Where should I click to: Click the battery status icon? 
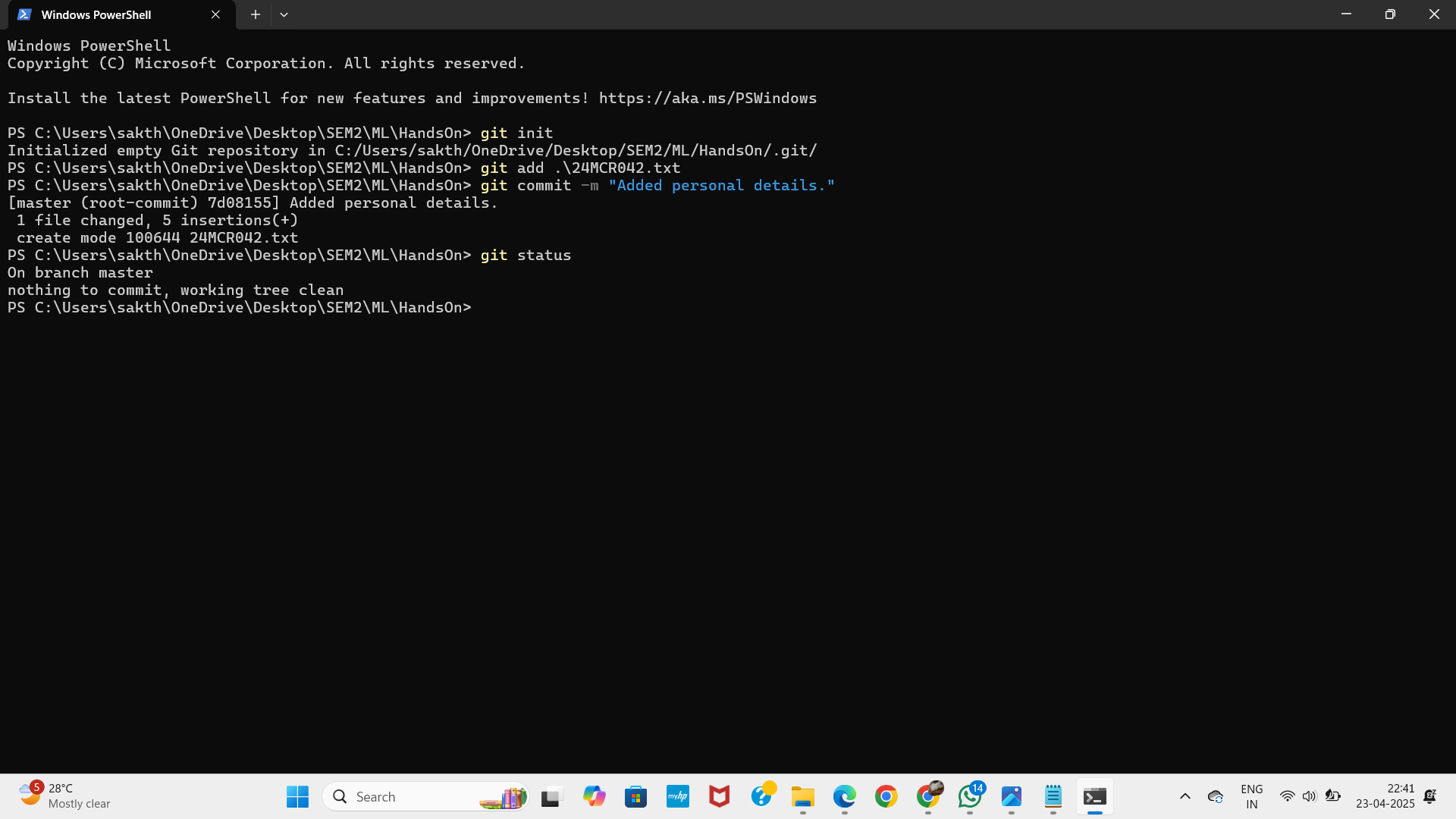(1332, 796)
